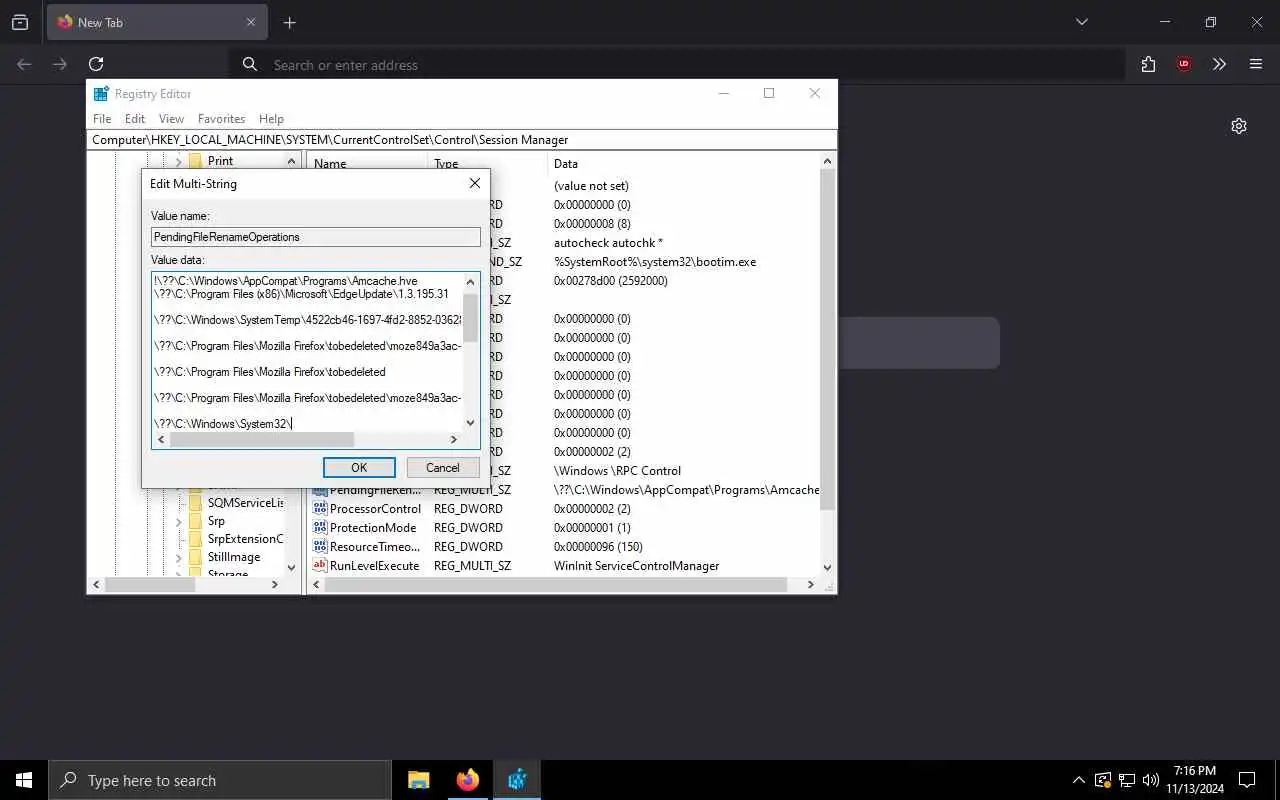This screenshot has height=800, width=1280.
Task: Expand the Srp registry key
Action: point(178,521)
